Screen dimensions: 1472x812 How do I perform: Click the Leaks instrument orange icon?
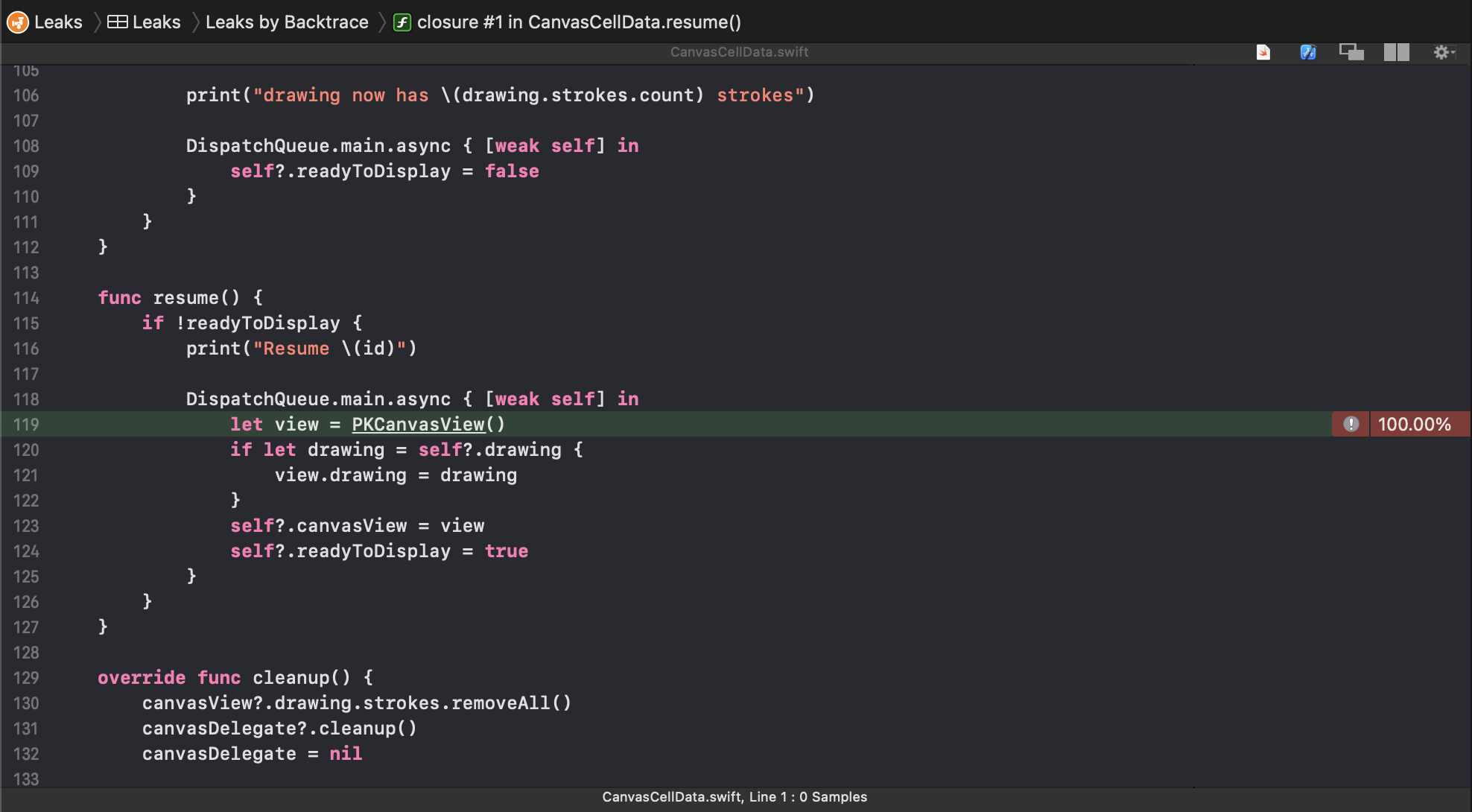pyautogui.click(x=17, y=22)
